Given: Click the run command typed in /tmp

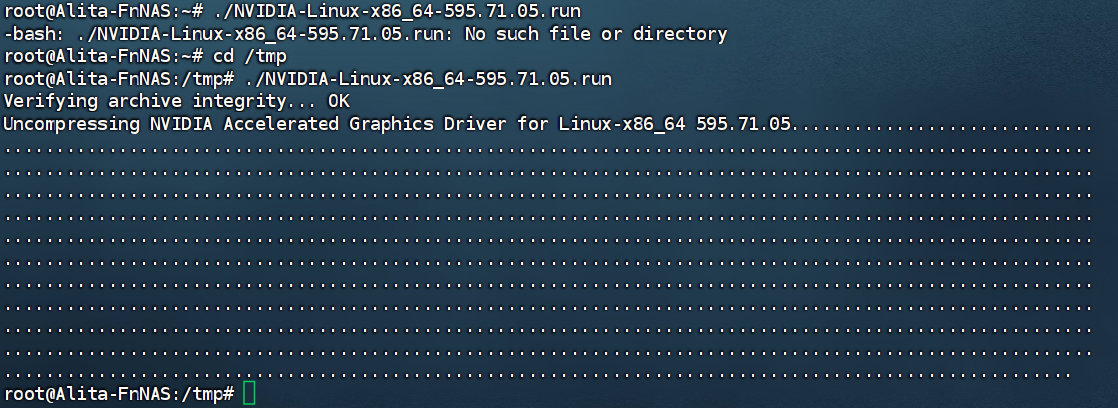Looking at the screenshot, I should pos(429,78).
